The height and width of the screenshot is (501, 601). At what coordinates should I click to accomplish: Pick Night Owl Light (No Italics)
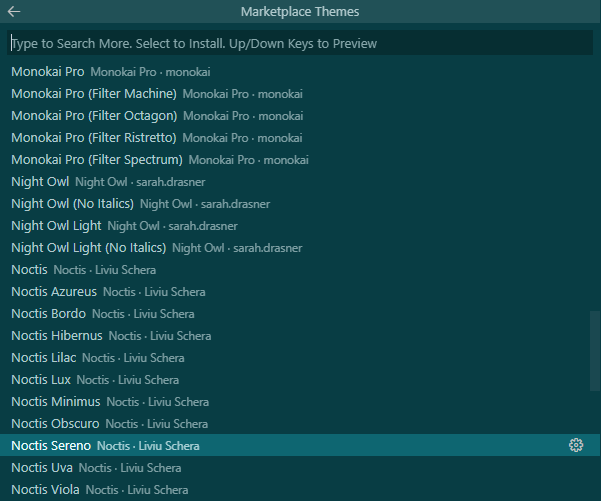(x=88, y=248)
